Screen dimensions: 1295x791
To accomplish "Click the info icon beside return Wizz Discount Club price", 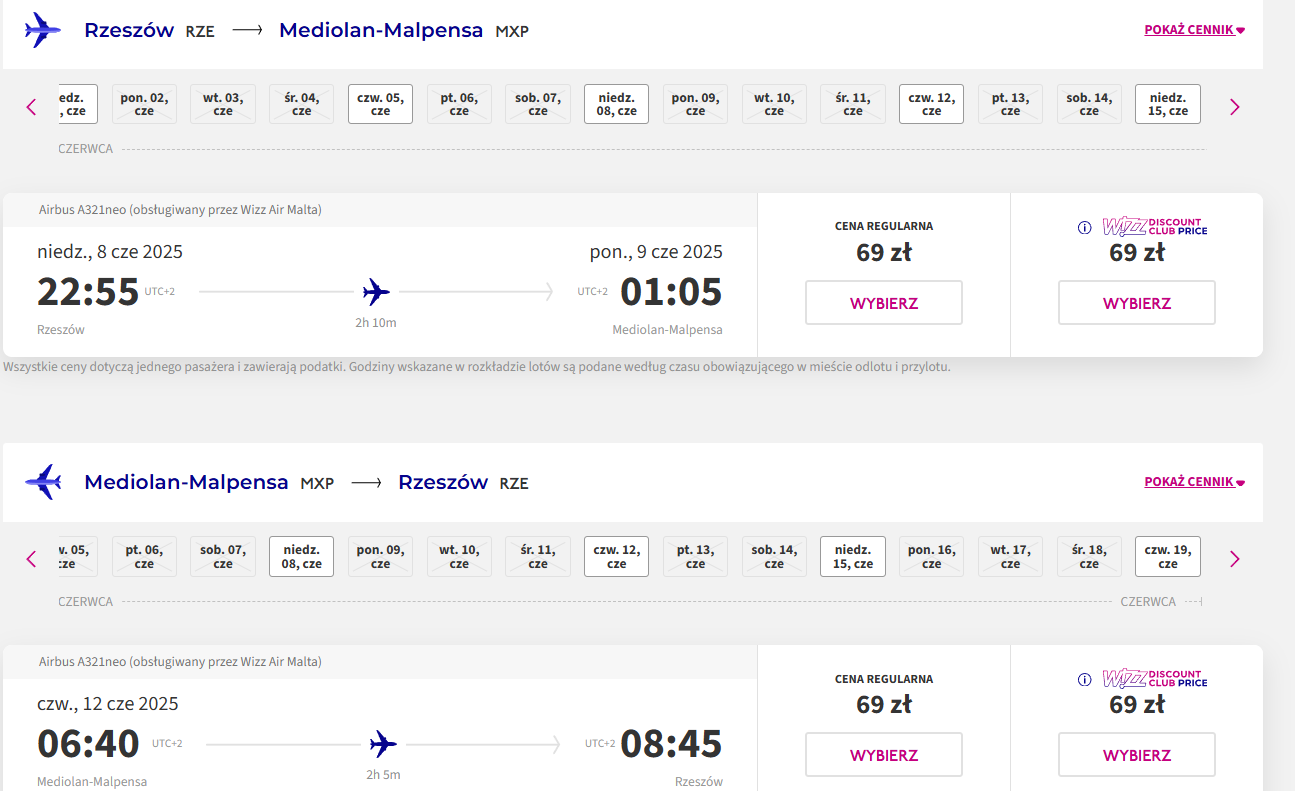I will click(x=1084, y=680).
